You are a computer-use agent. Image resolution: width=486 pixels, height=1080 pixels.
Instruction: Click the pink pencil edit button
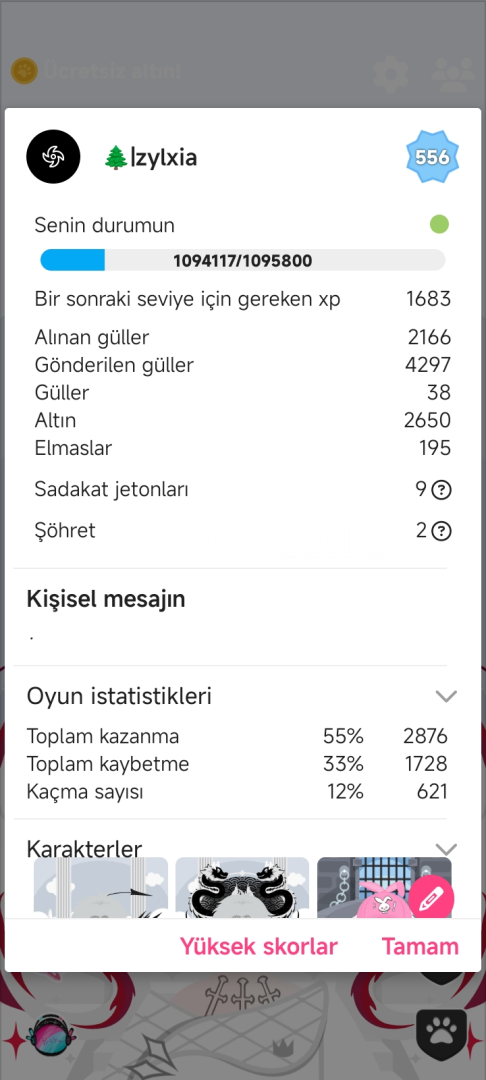click(431, 899)
